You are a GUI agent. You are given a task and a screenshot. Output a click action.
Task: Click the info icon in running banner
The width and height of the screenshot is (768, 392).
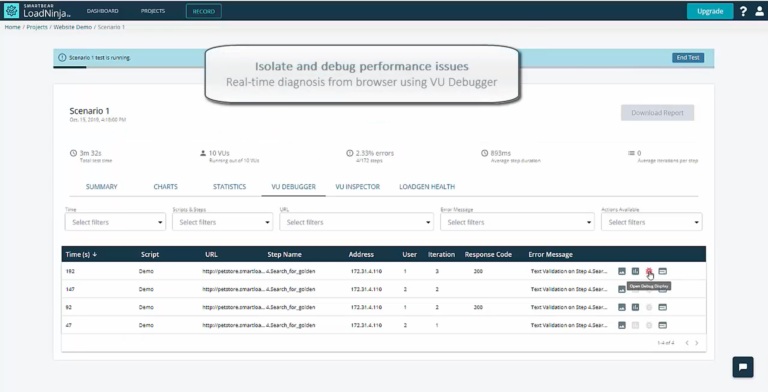[x=62, y=58]
